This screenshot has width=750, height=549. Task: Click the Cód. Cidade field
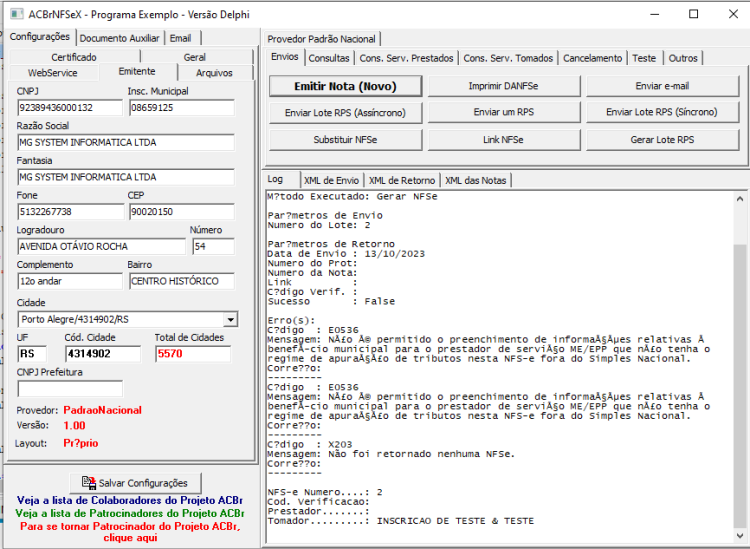click(x=103, y=354)
